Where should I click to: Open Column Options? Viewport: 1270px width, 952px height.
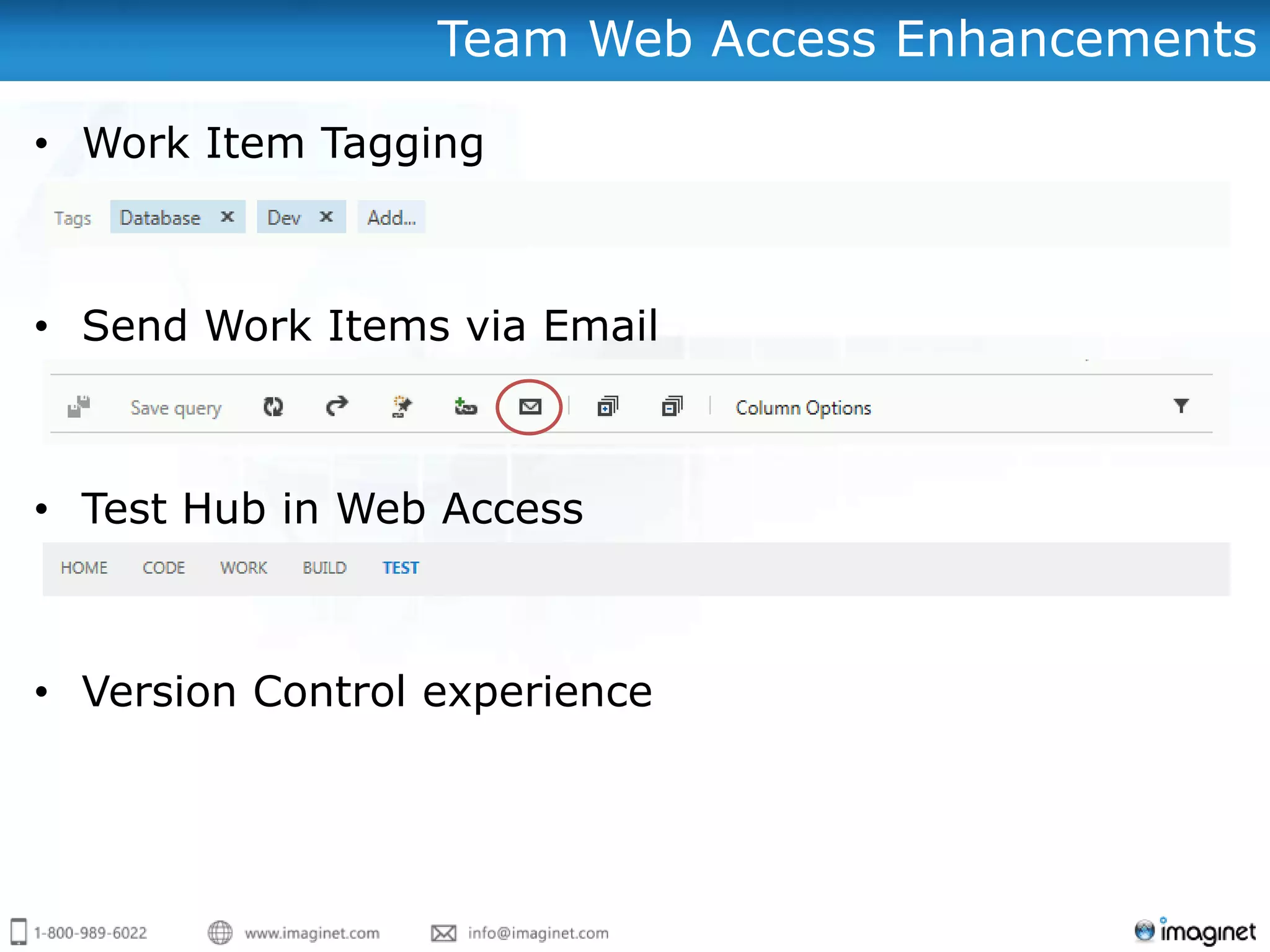click(803, 408)
